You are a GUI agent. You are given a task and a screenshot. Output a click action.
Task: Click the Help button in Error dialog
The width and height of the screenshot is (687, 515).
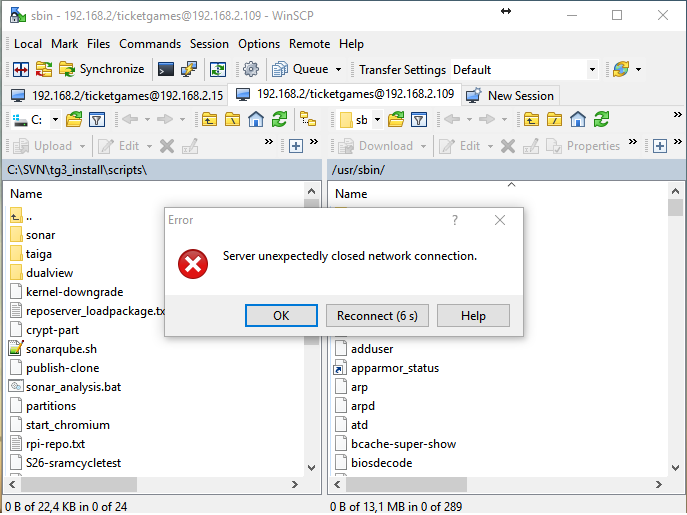tap(473, 315)
